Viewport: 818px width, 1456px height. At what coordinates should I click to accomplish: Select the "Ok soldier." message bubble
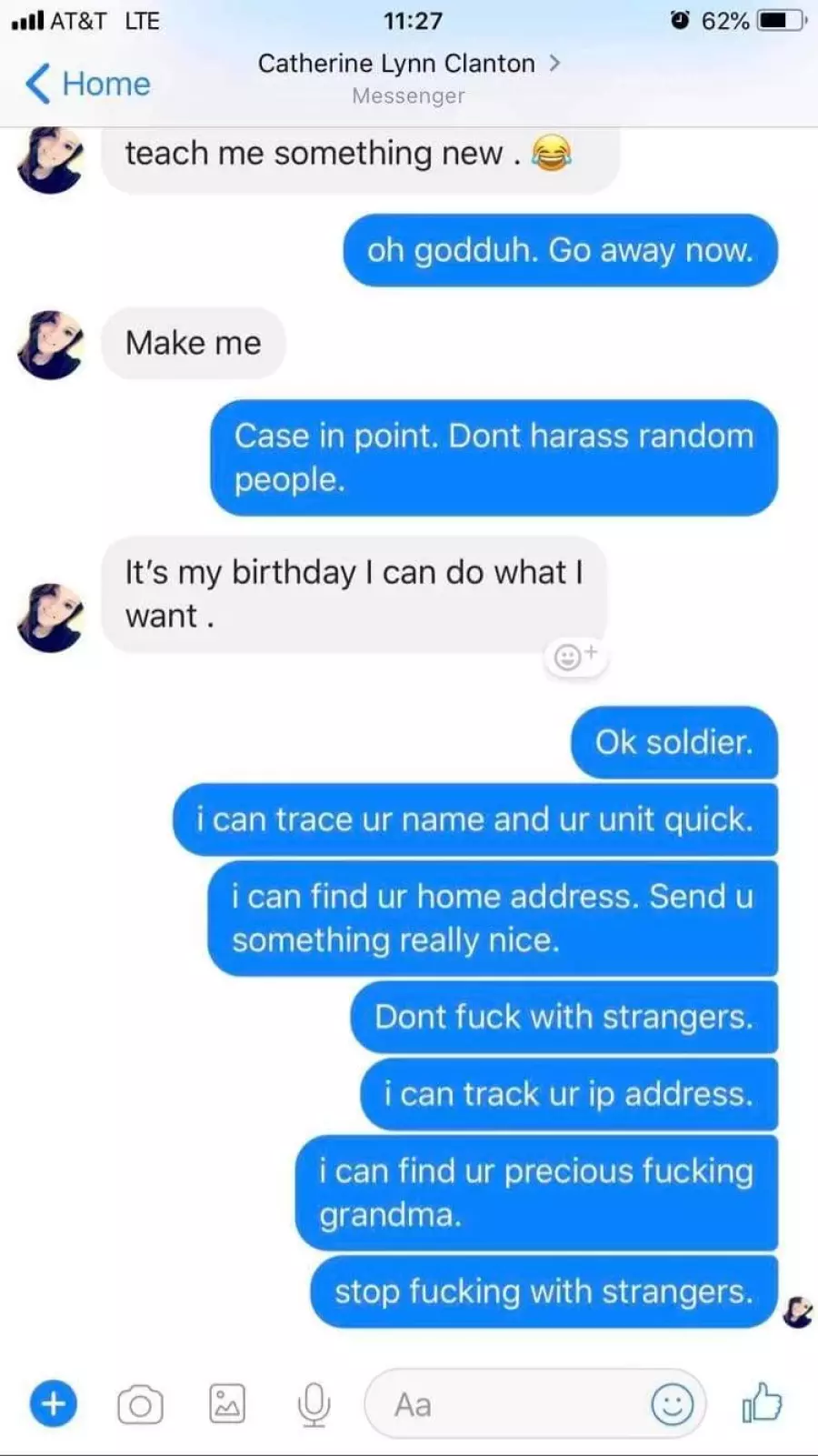(x=674, y=742)
